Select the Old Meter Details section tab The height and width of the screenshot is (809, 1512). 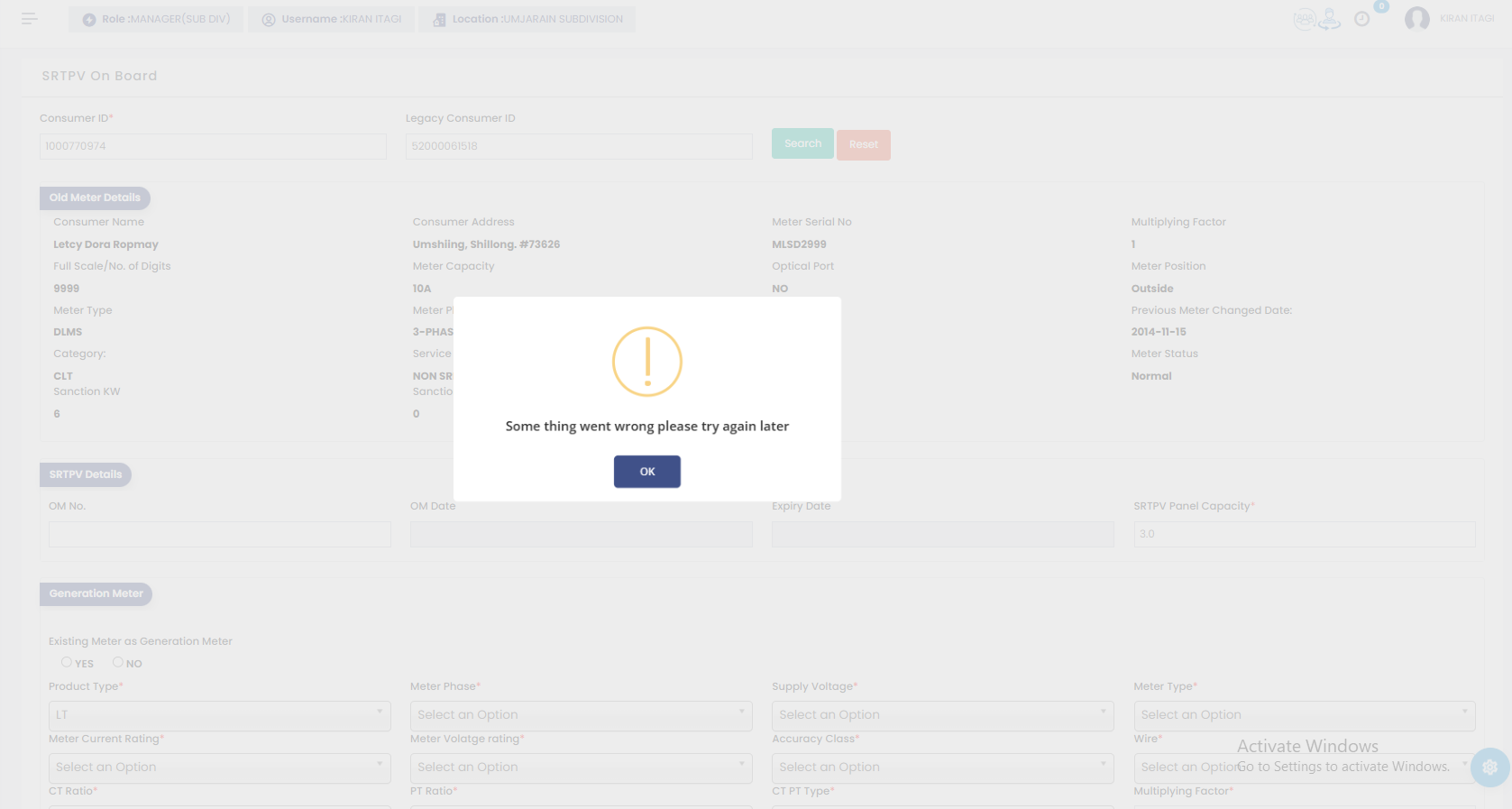pyautogui.click(x=95, y=198)
